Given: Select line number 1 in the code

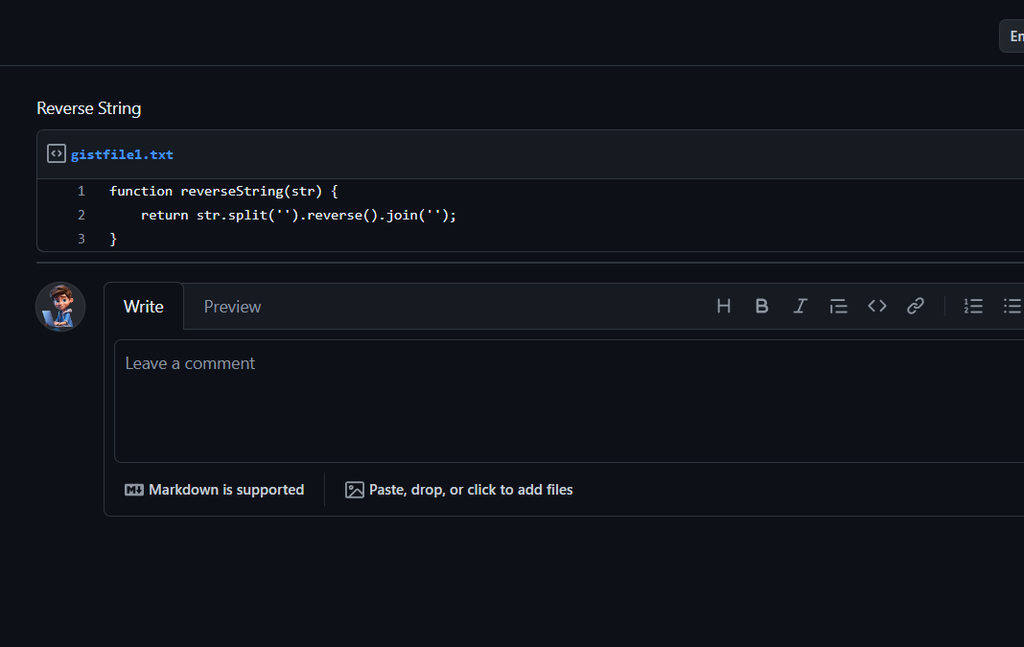Looking at the screenshot, I should tap(81, 191).
